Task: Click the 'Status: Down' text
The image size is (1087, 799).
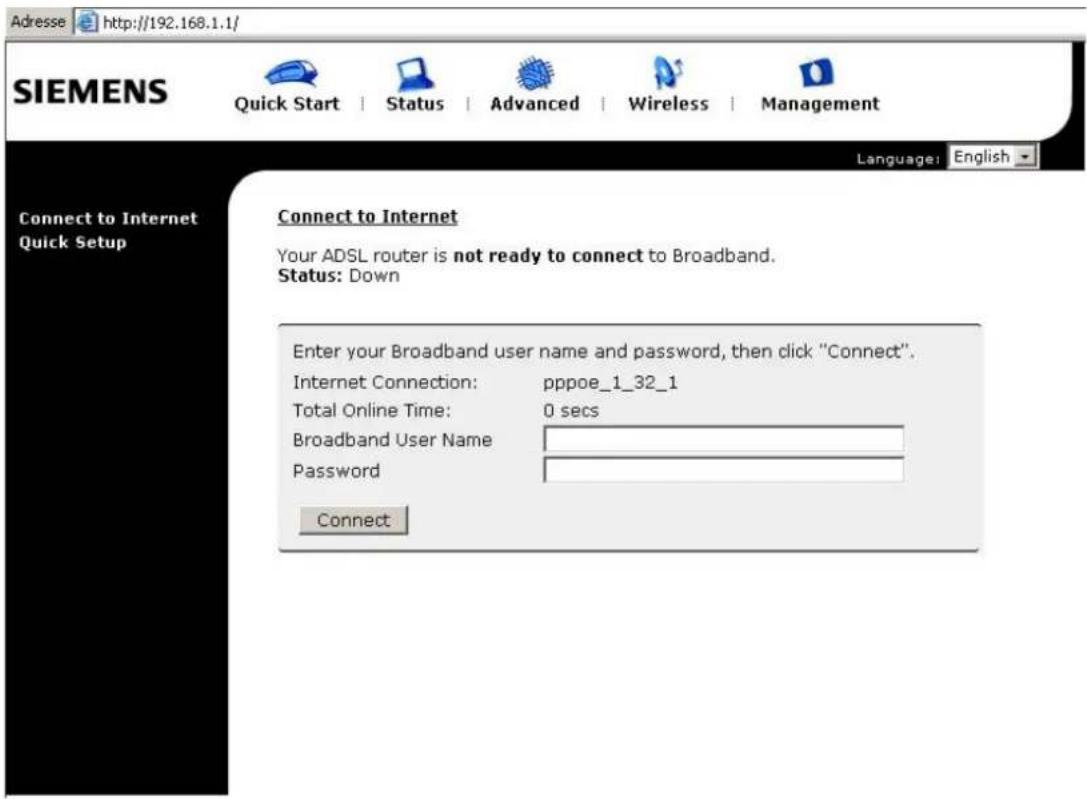Action: (338, 276)
